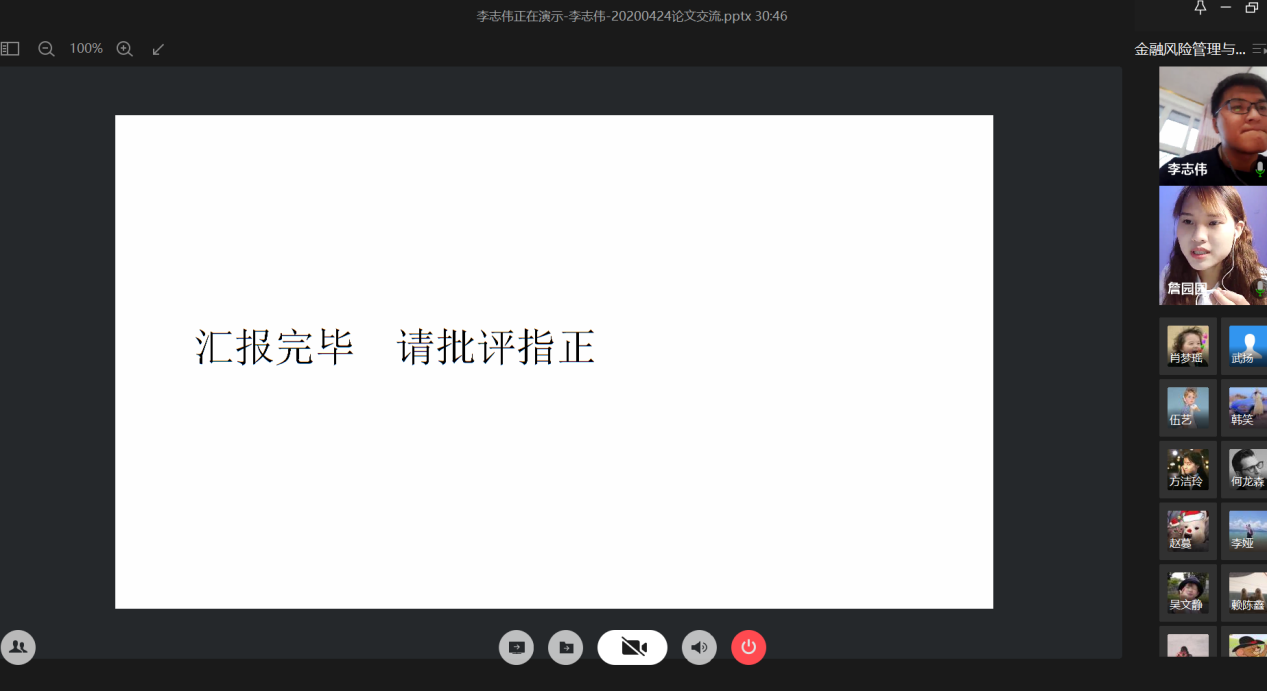Screen dimensions: 1267x691
Task: Click the share file folder button
Action: point(565,647)
